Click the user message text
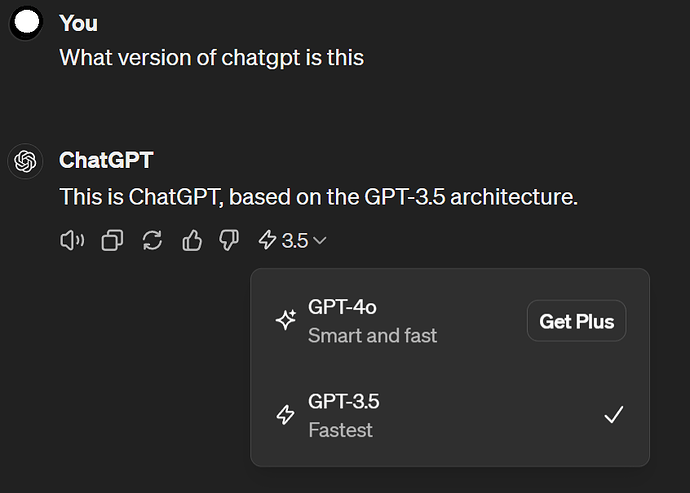Screen dimensions: 690x493 [x=212, y=58]
